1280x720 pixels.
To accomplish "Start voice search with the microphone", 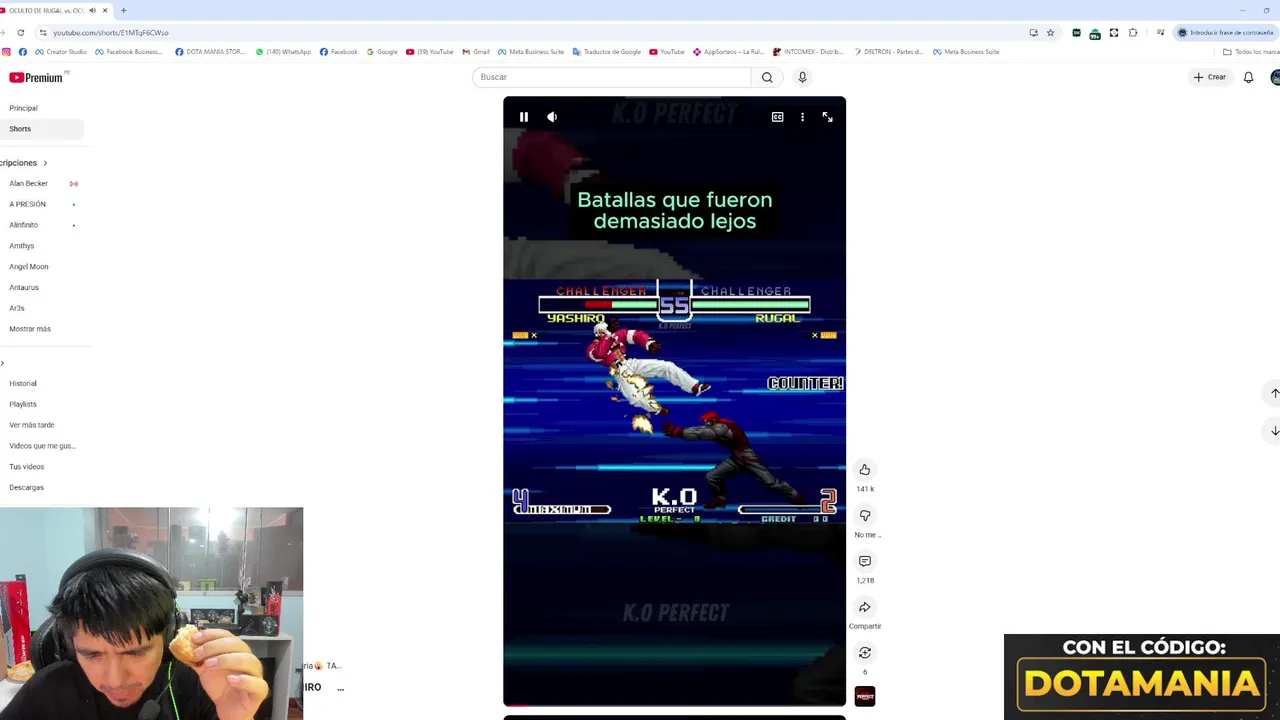I will pyautogui.click(x=802, y=77).
